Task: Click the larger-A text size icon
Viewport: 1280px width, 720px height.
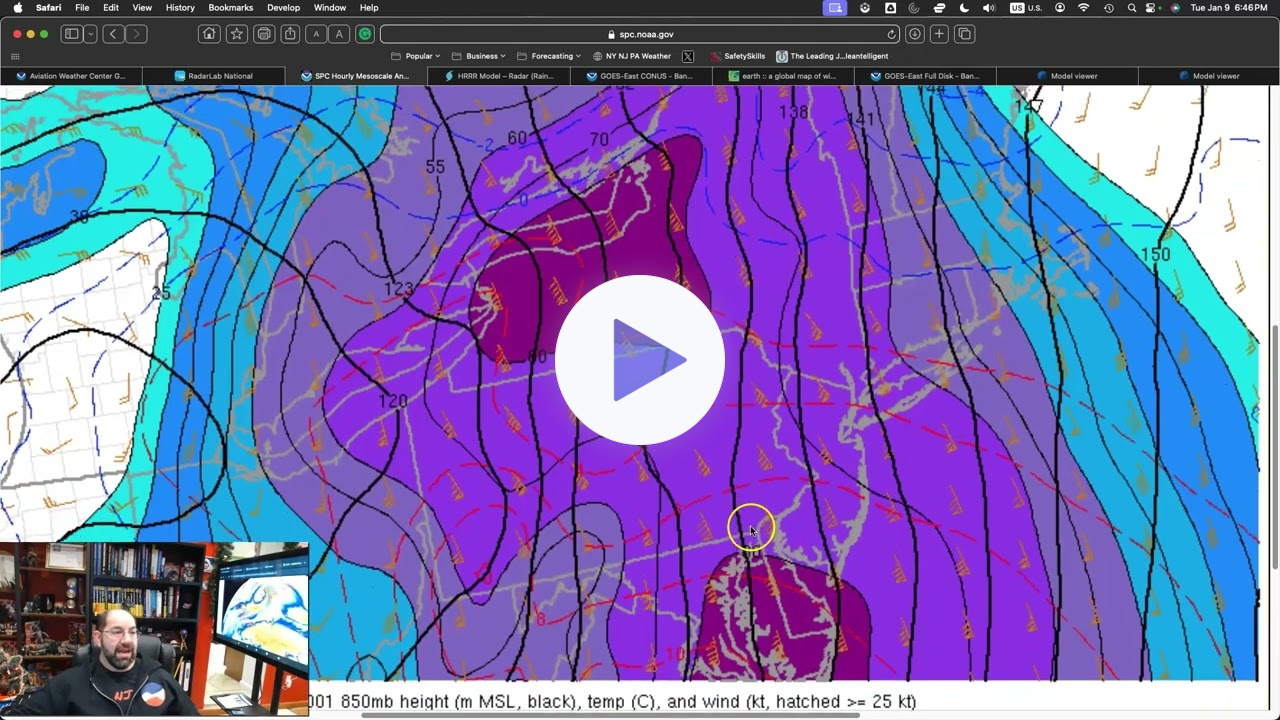Action: tap(339, 34)
